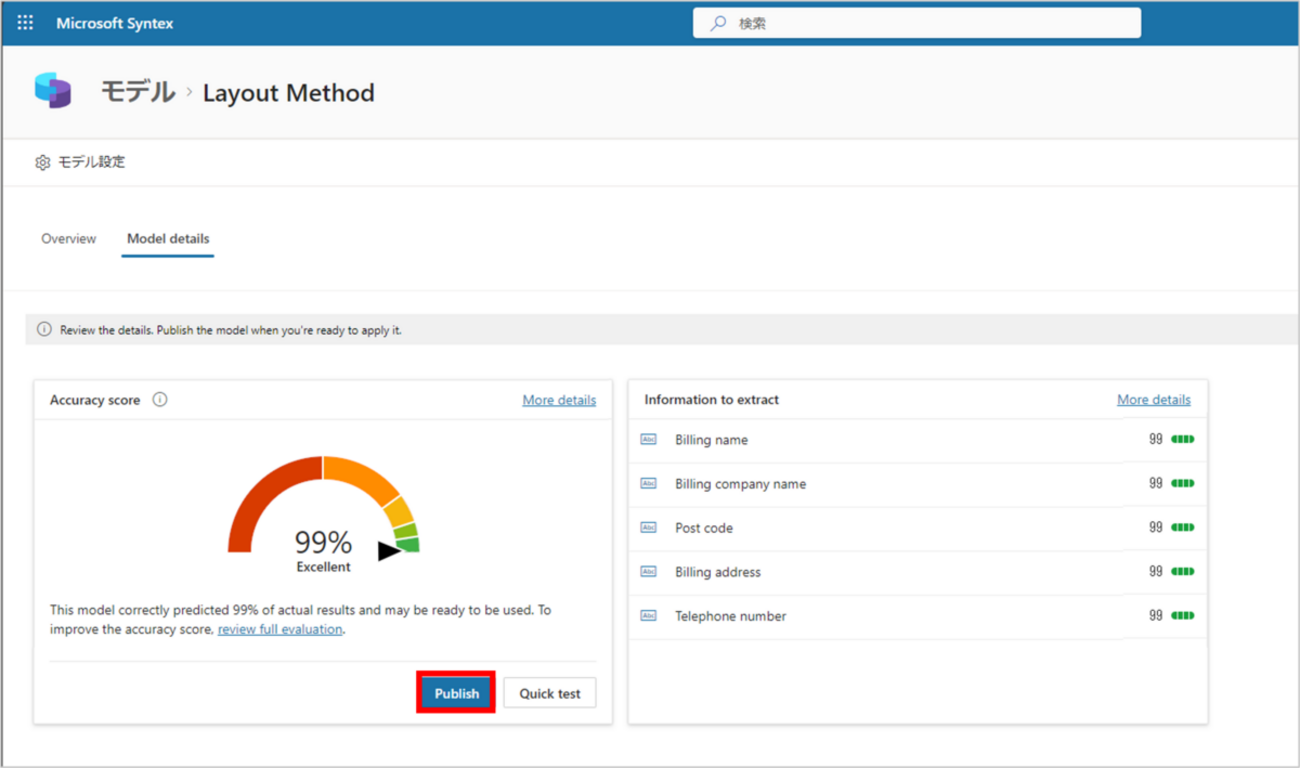Click the Accuracy score info icon
Screen dimensions: 1300x768
click(160, 399)
